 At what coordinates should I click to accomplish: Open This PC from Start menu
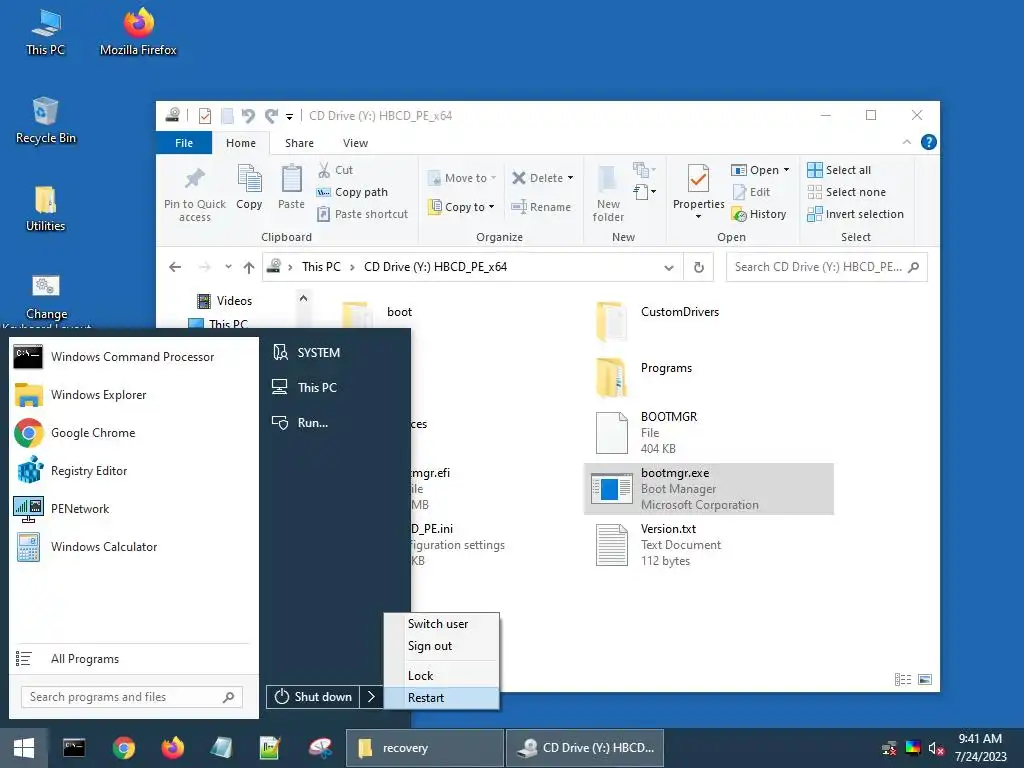[x=335, y=387]
